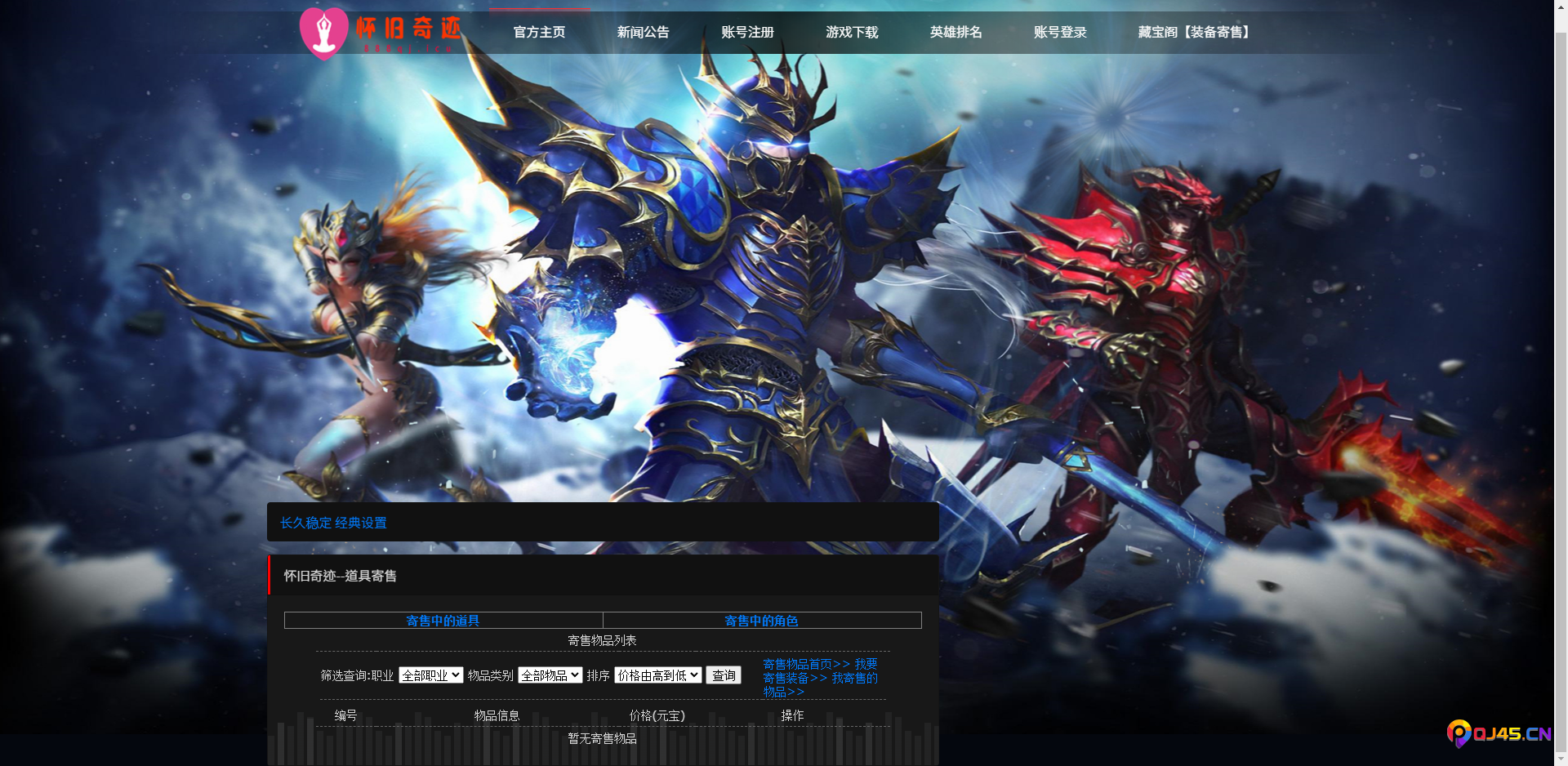Viewport: 1568px width, 766px height.
Task: Open 账号注册 in the top navigation
Action: coord(747,32)
